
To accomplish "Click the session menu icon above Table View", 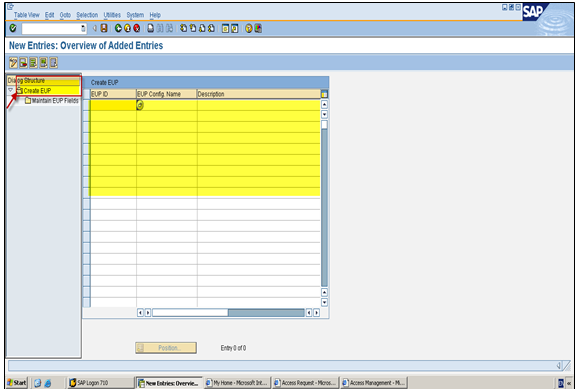I will point(10,6).
